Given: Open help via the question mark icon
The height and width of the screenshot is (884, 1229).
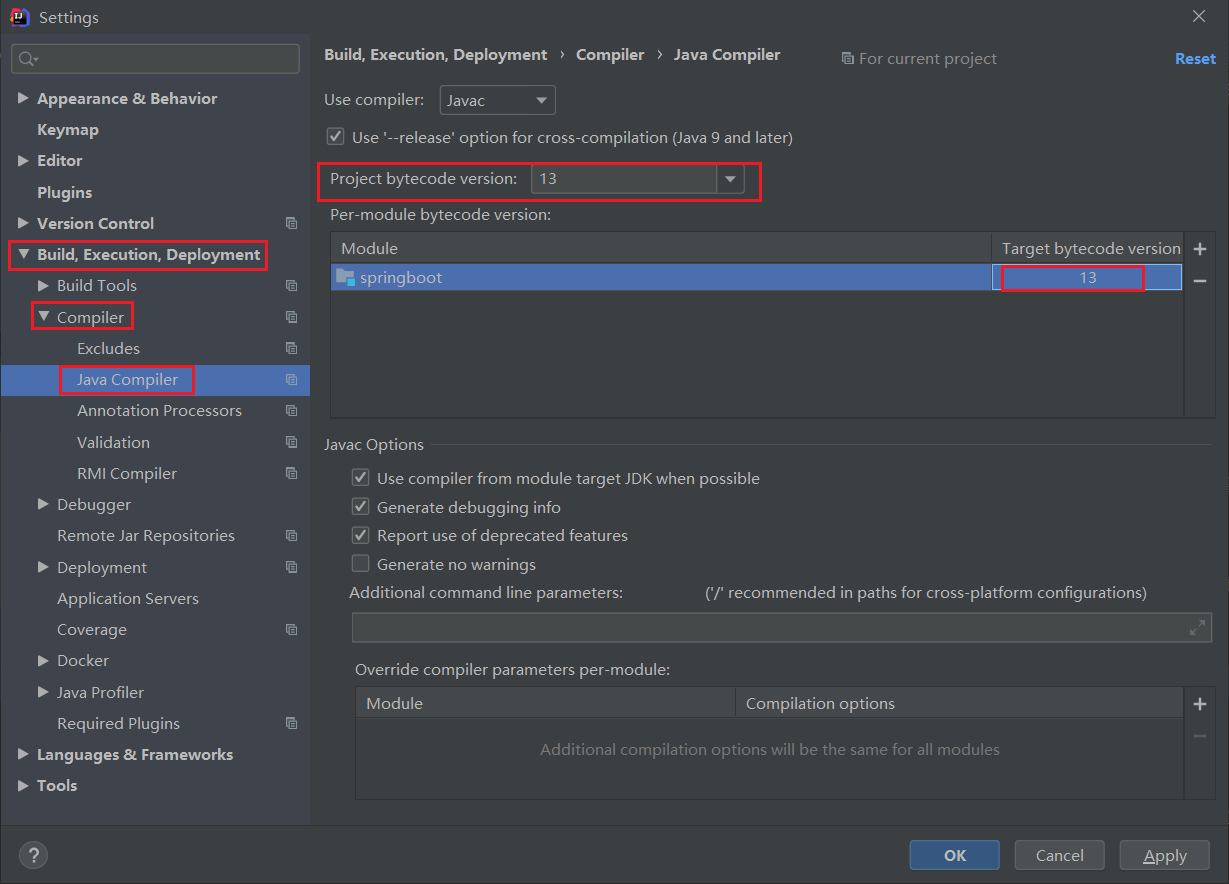Looking at the screenshot, I should 33,855.
